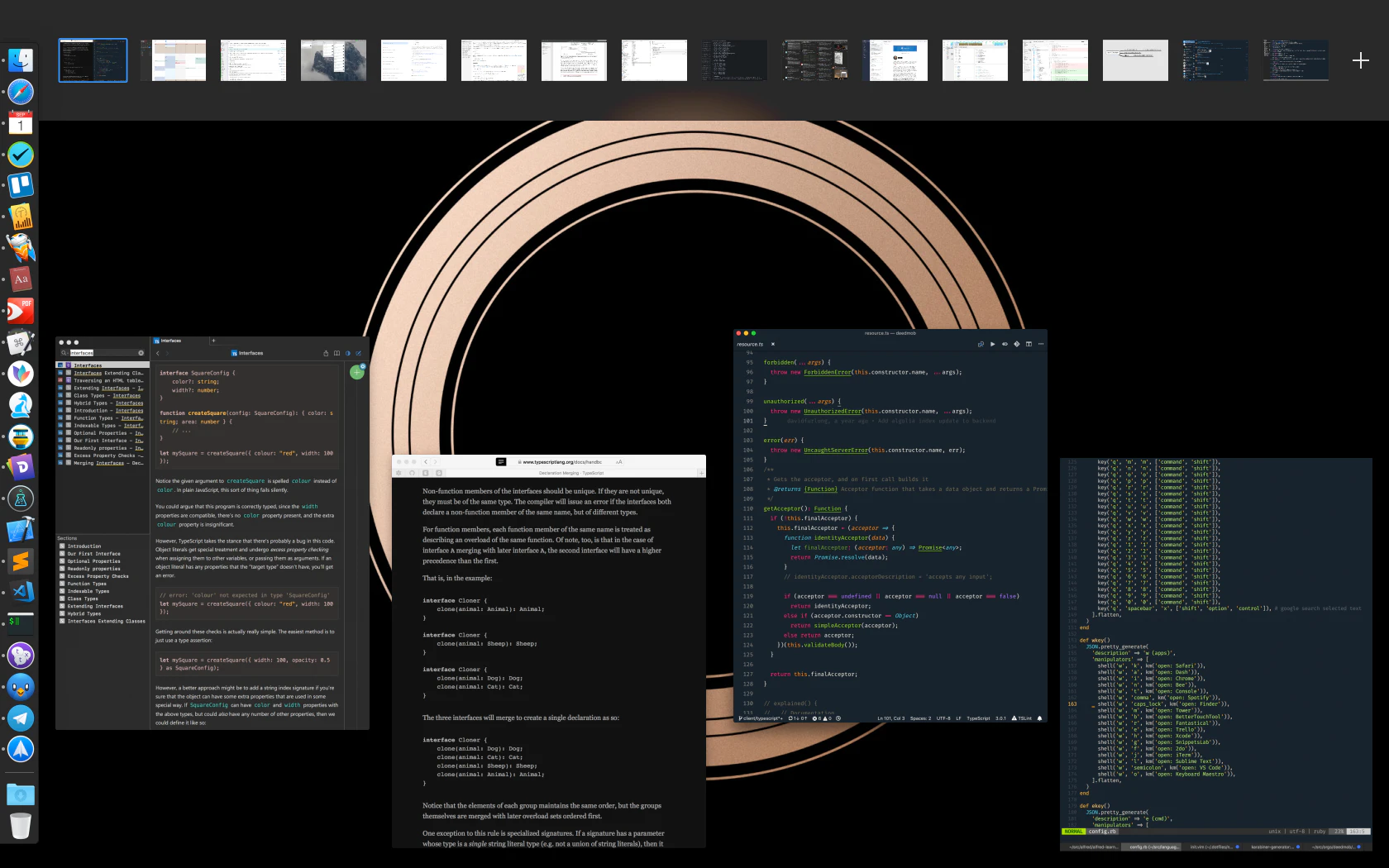Image resolution: width=1389 pixels, height=868 pixels.
Task: Open Safari Reader view icon in address bar
Action: (x=501, y=462)
